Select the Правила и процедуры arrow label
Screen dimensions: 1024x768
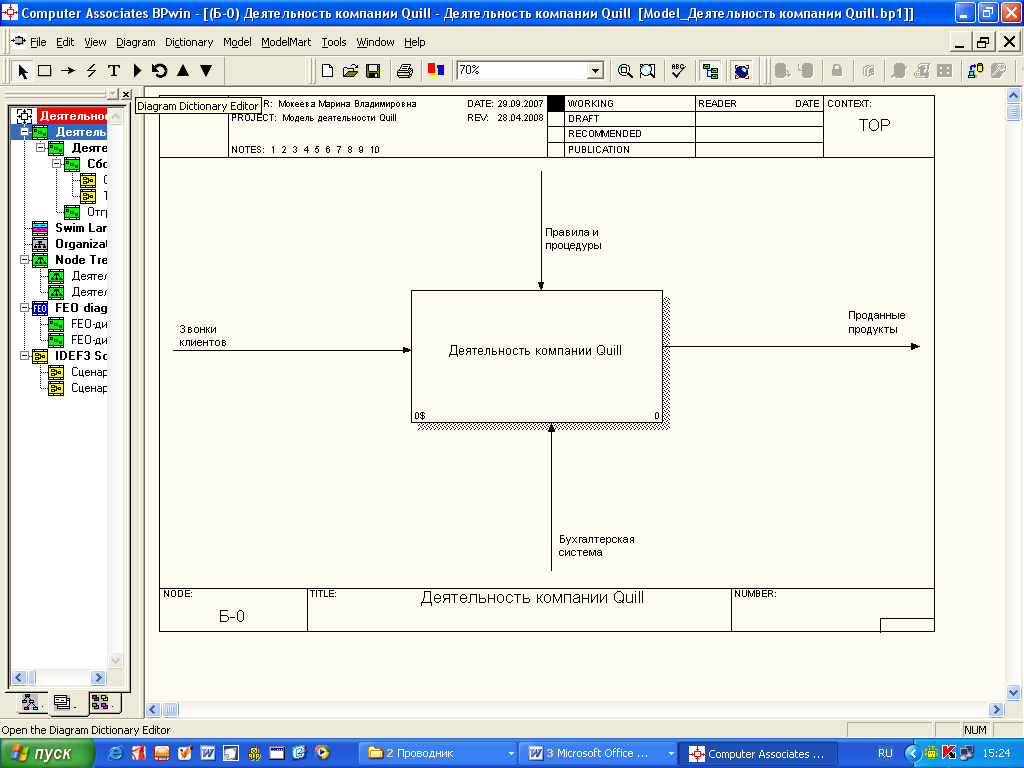(x=573, y=239)
